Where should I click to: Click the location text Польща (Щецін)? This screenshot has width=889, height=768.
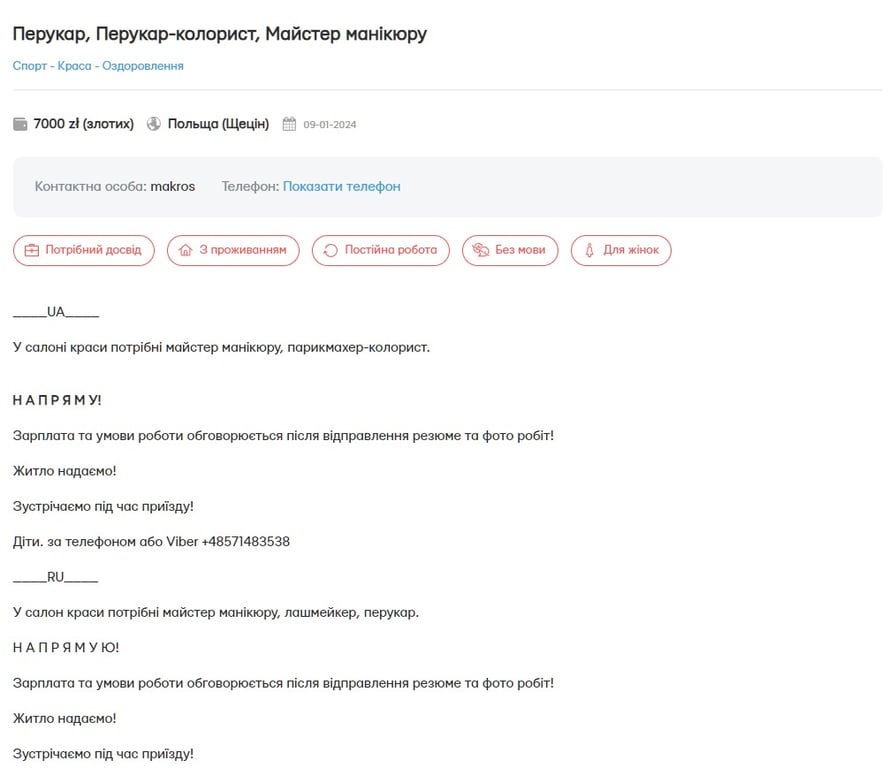click(218, 124)
